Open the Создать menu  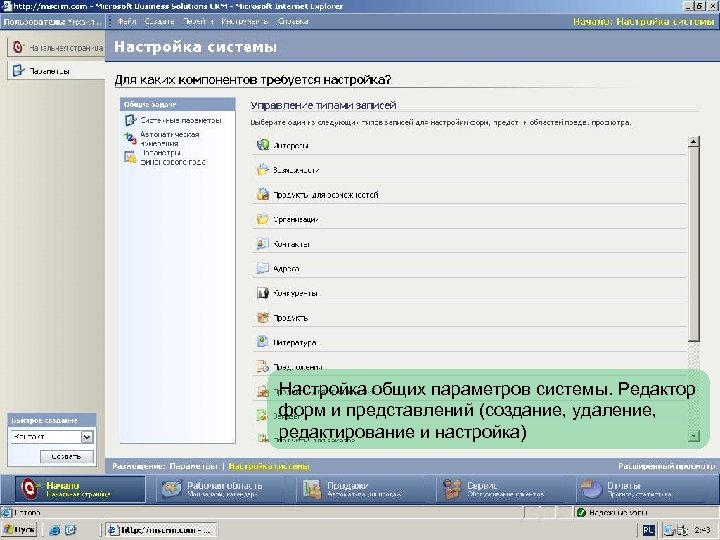click(159, 21)
